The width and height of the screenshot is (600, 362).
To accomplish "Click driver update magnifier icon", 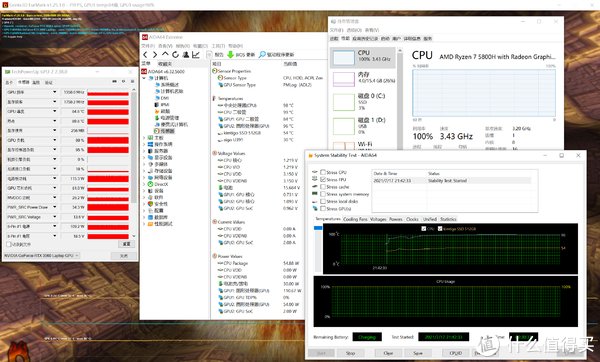I will coord(262,55).
